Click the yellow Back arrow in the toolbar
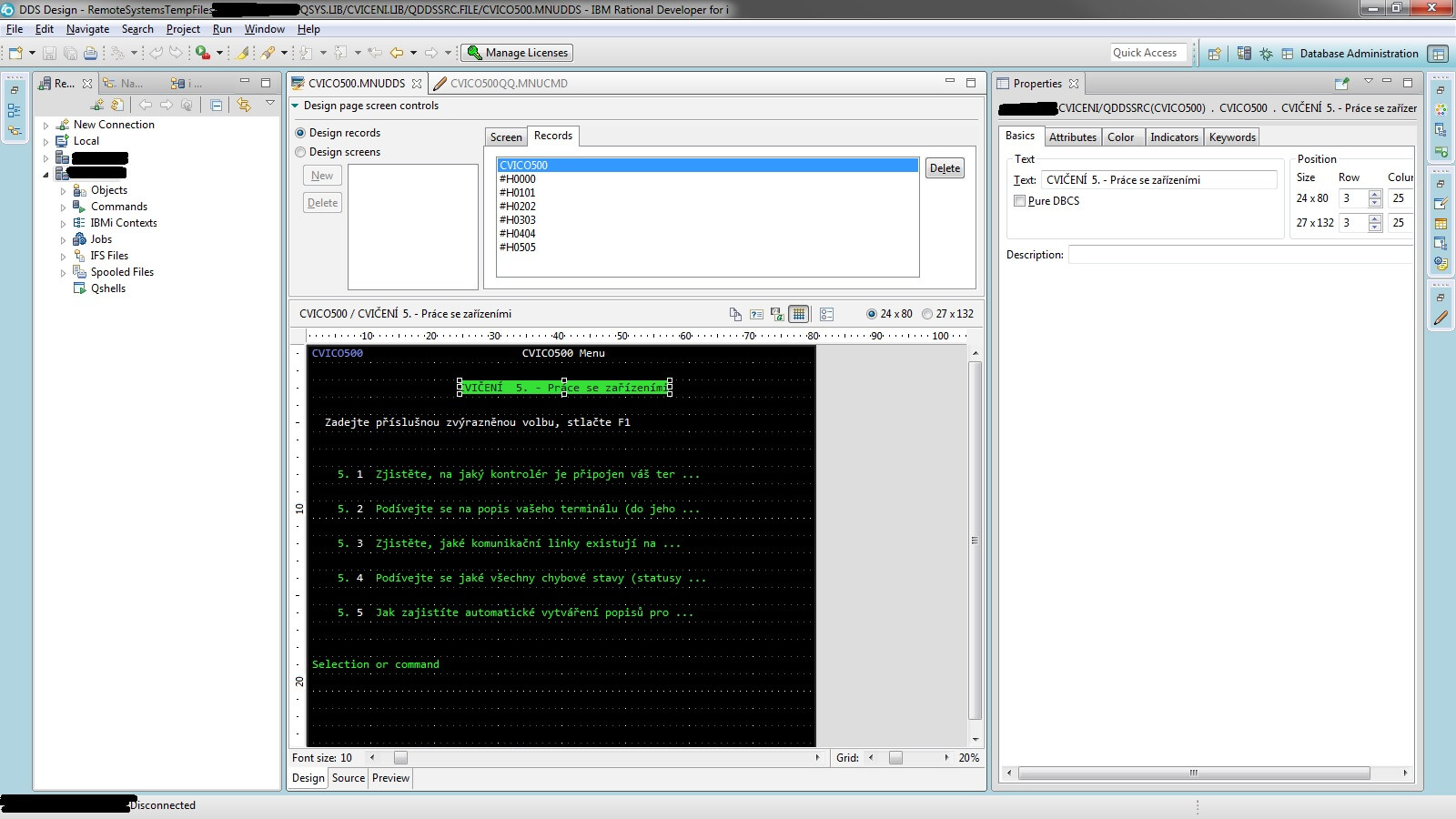The height and width of the screenshot is (819, 1456). [x=397, y=53]
